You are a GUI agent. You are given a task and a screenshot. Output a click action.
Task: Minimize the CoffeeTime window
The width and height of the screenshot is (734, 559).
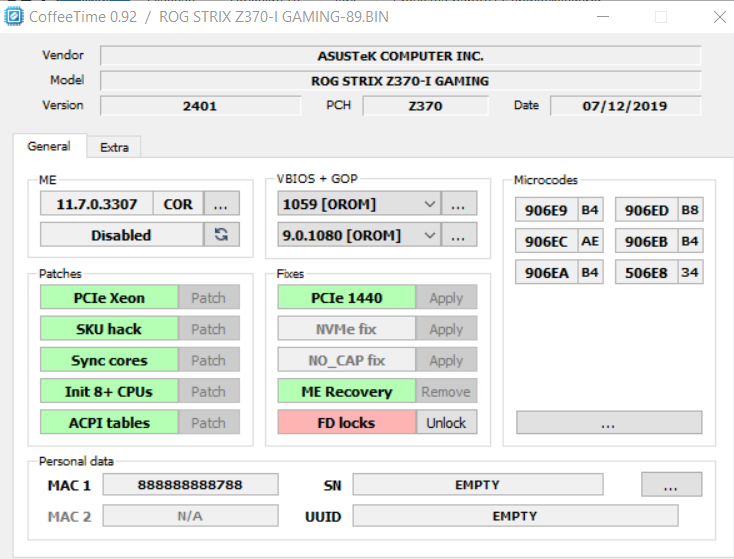603,17
